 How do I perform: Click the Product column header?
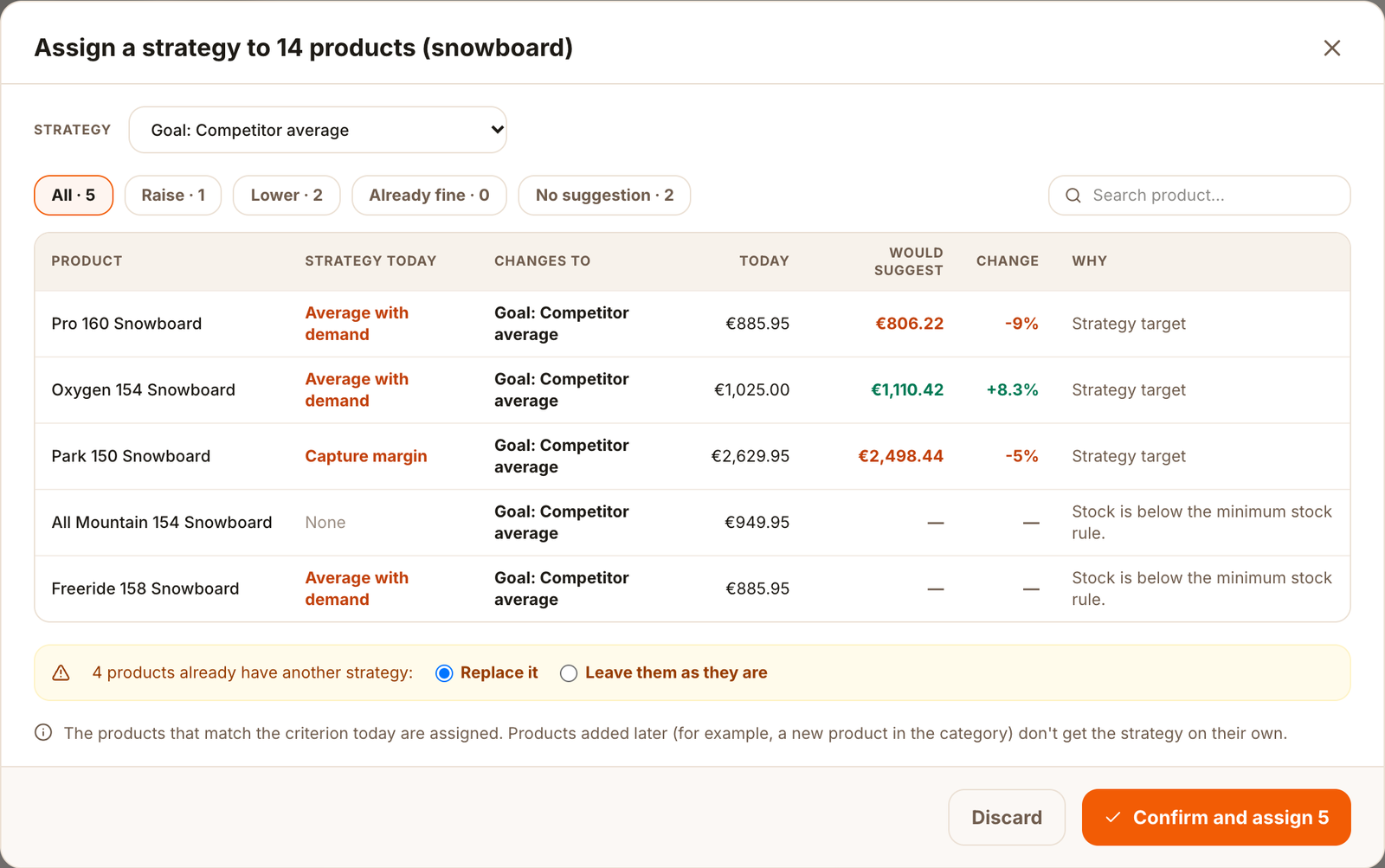pos(87,261)
